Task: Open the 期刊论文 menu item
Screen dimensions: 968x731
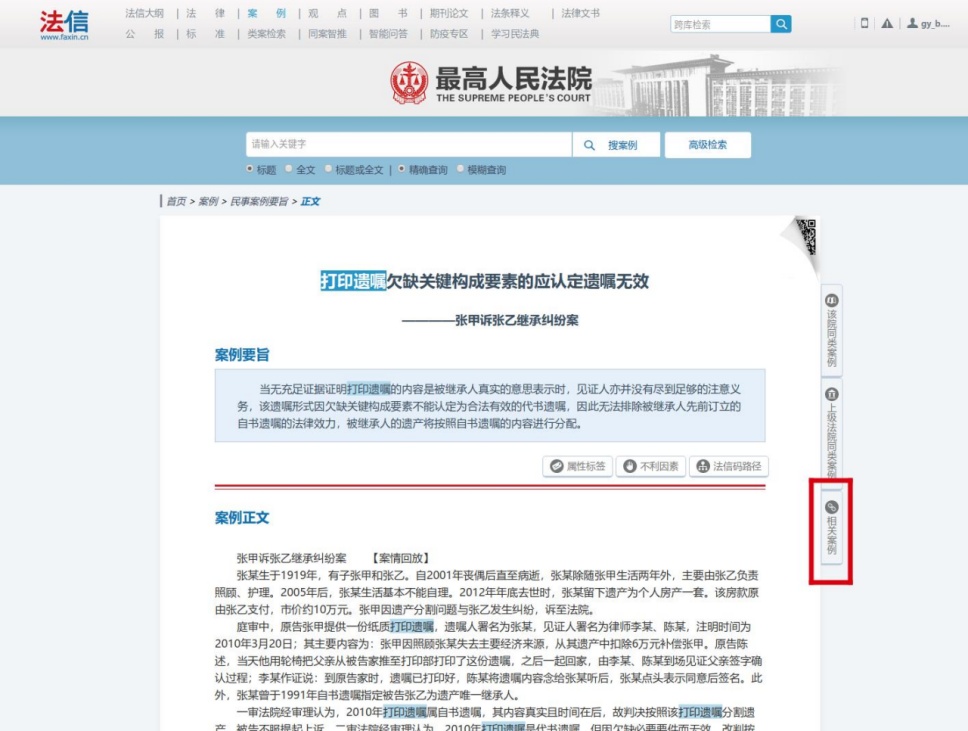Action: coord(449,13)
